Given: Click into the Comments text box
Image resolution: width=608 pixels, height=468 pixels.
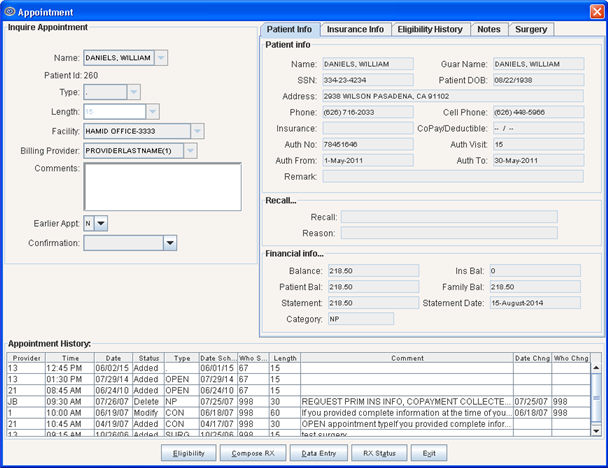Looking at the screenshot, I should click(163, 187).
